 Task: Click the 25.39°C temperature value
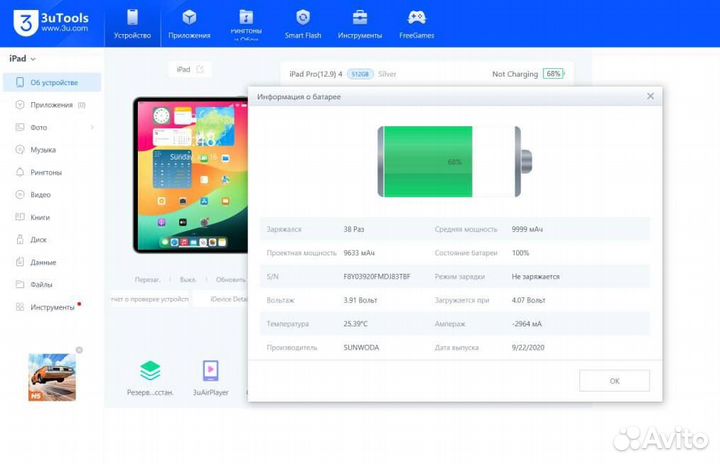[x=355, y=324]
